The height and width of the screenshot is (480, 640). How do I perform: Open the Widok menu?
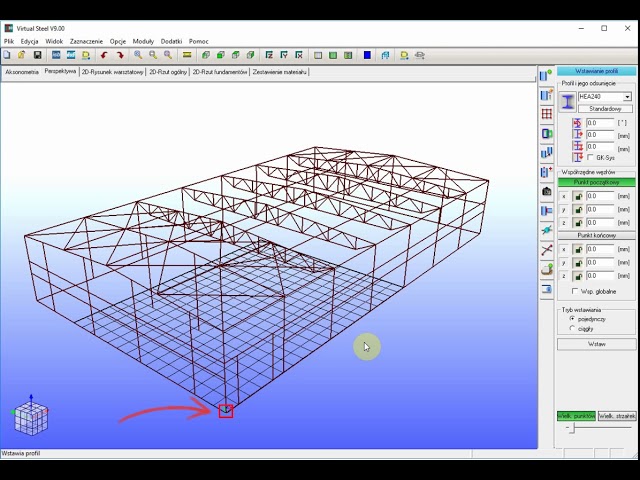[x=54, y=41]
